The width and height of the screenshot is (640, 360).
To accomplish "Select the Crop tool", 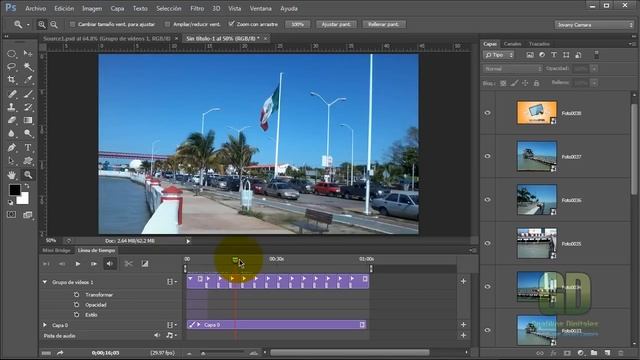I will point(11,80).
